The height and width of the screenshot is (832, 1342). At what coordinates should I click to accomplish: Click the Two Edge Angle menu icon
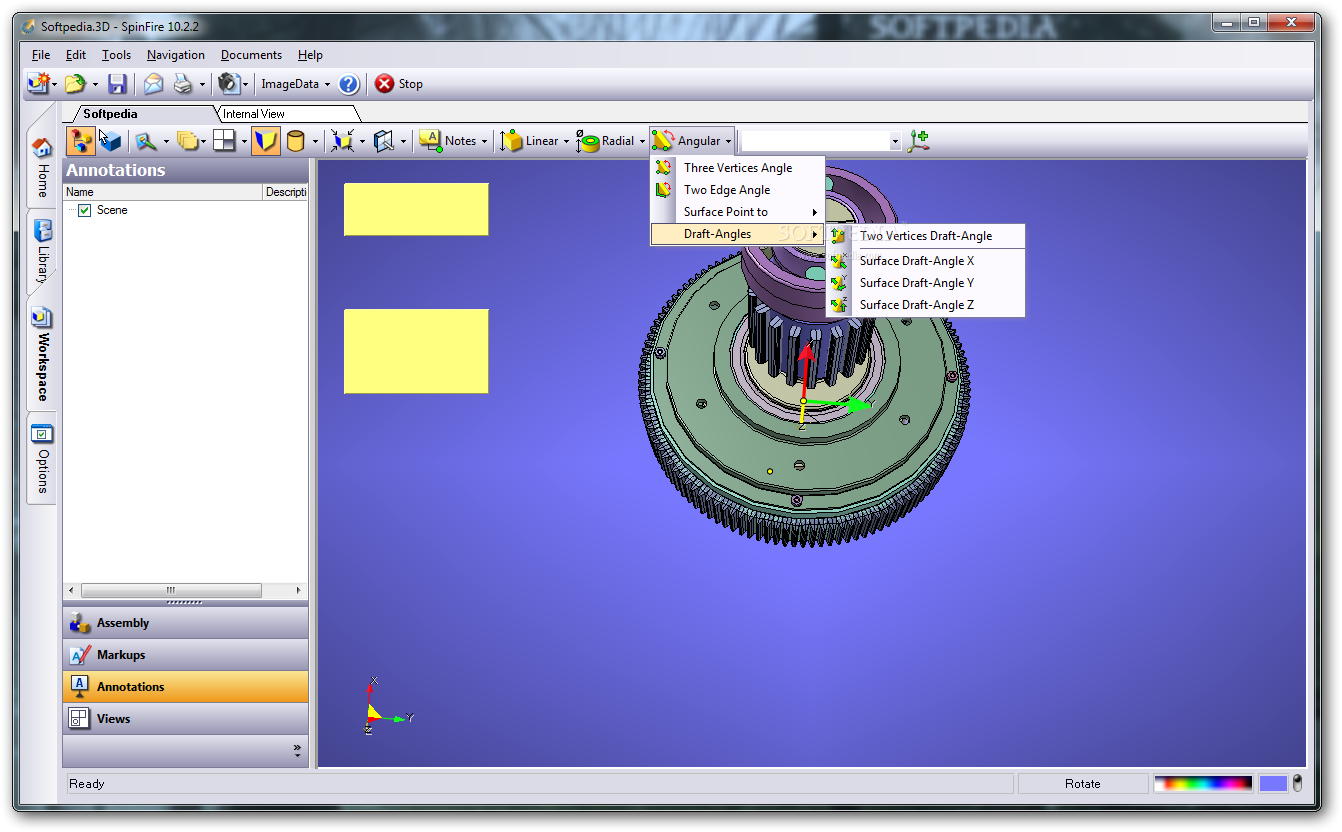(x=663, y=190)
